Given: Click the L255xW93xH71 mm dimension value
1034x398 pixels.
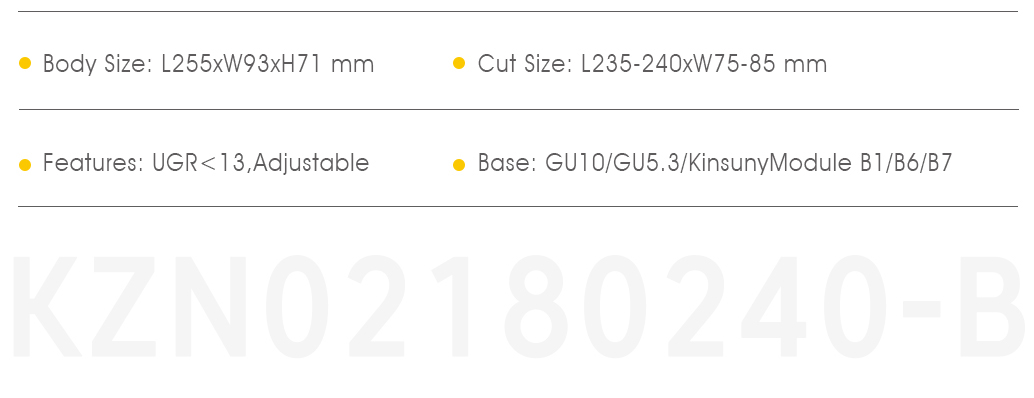Looking at the screenshot, I should point(268,64).
